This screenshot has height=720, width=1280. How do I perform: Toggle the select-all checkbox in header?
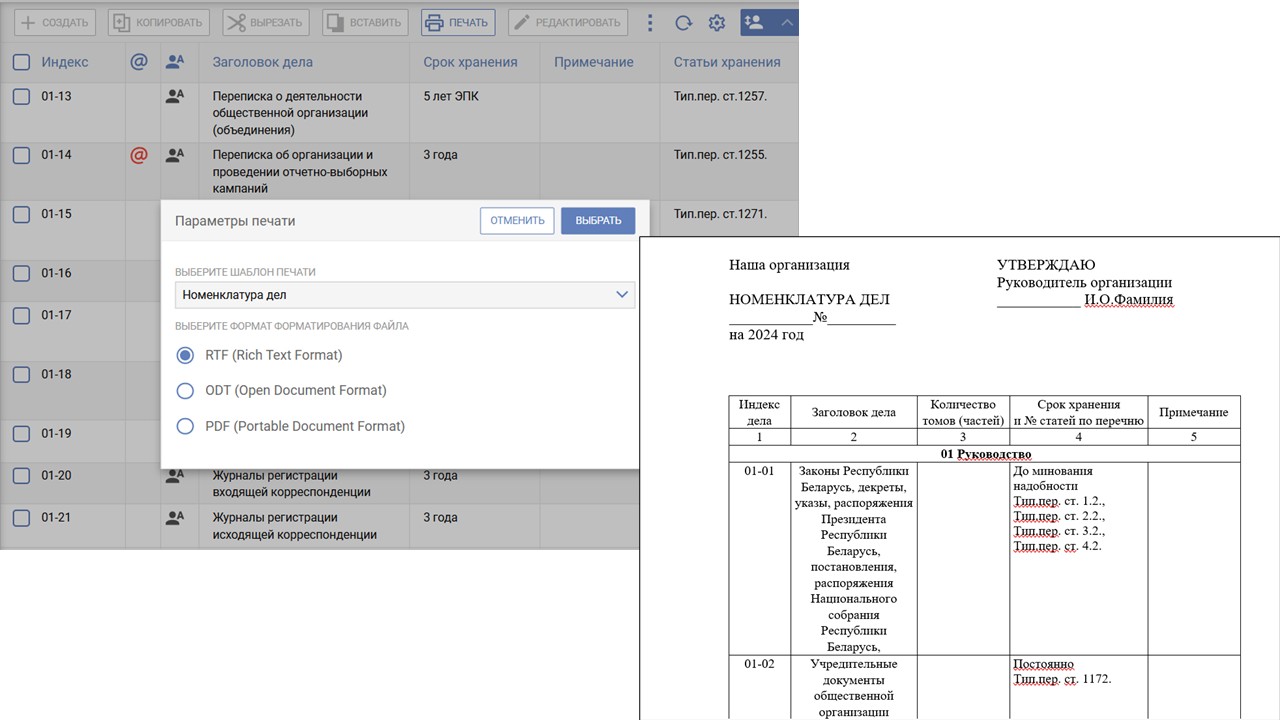point(21,62)
